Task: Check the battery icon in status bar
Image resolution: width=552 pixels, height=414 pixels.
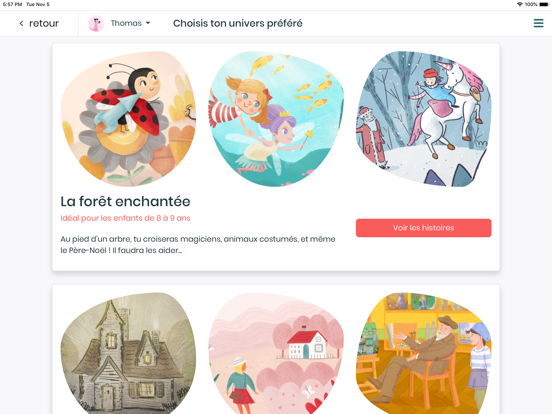Action: pyautogui.click(x=543, y=4)
